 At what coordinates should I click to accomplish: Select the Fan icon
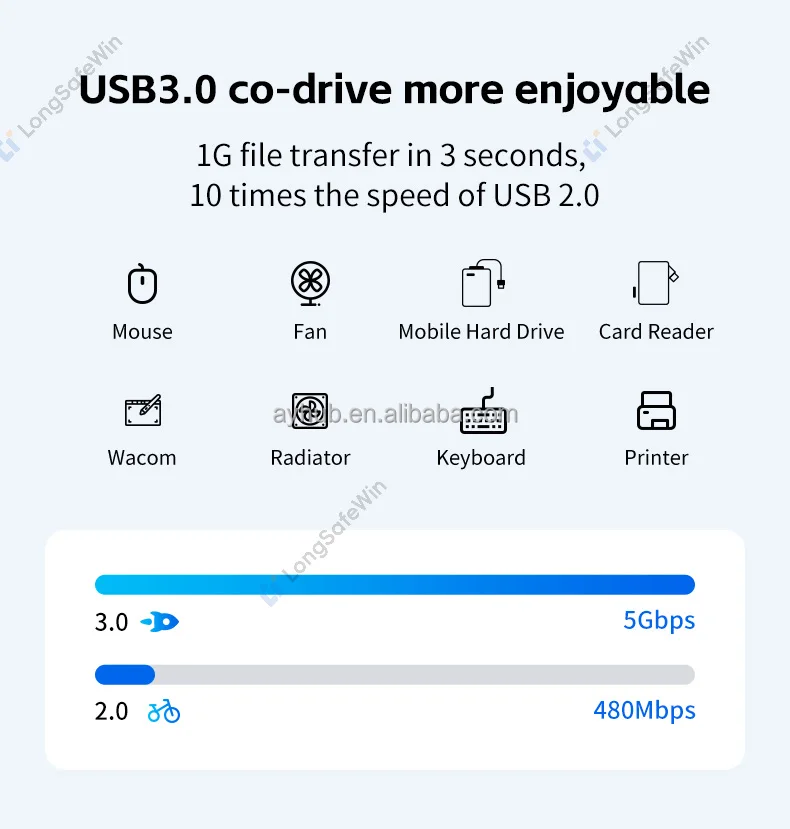[310, 283]
